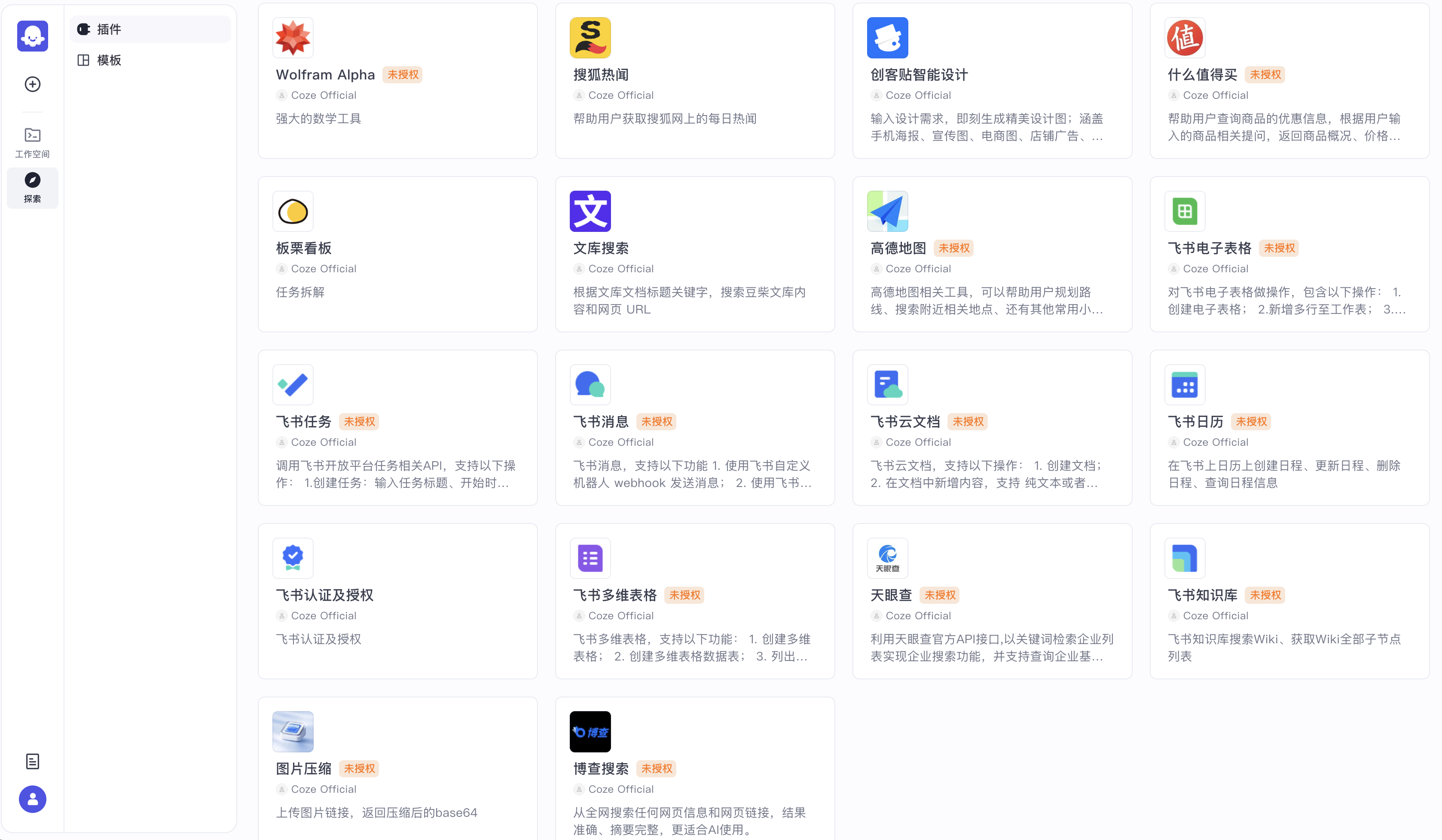
Task: Click the 任务拆解 description
Action: tap(300, 292)
